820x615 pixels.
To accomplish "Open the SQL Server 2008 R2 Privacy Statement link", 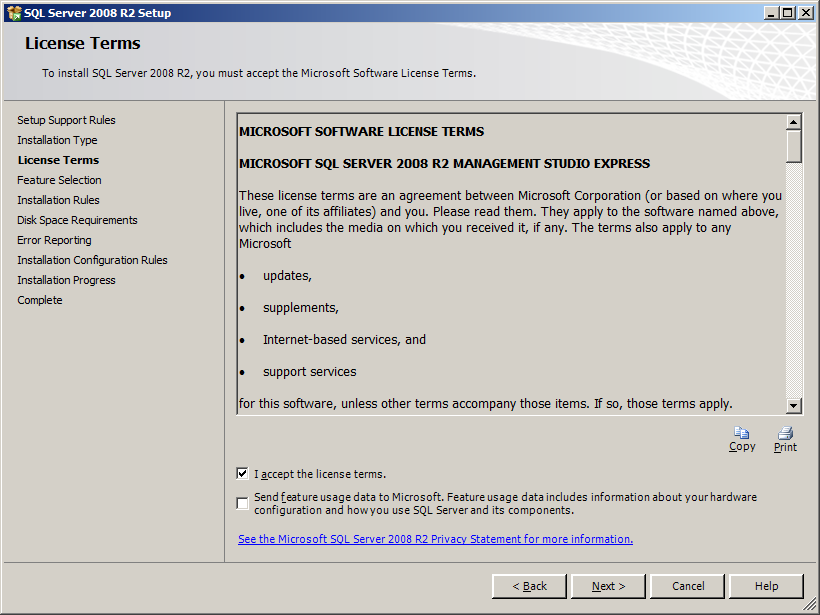I will 435,539.
